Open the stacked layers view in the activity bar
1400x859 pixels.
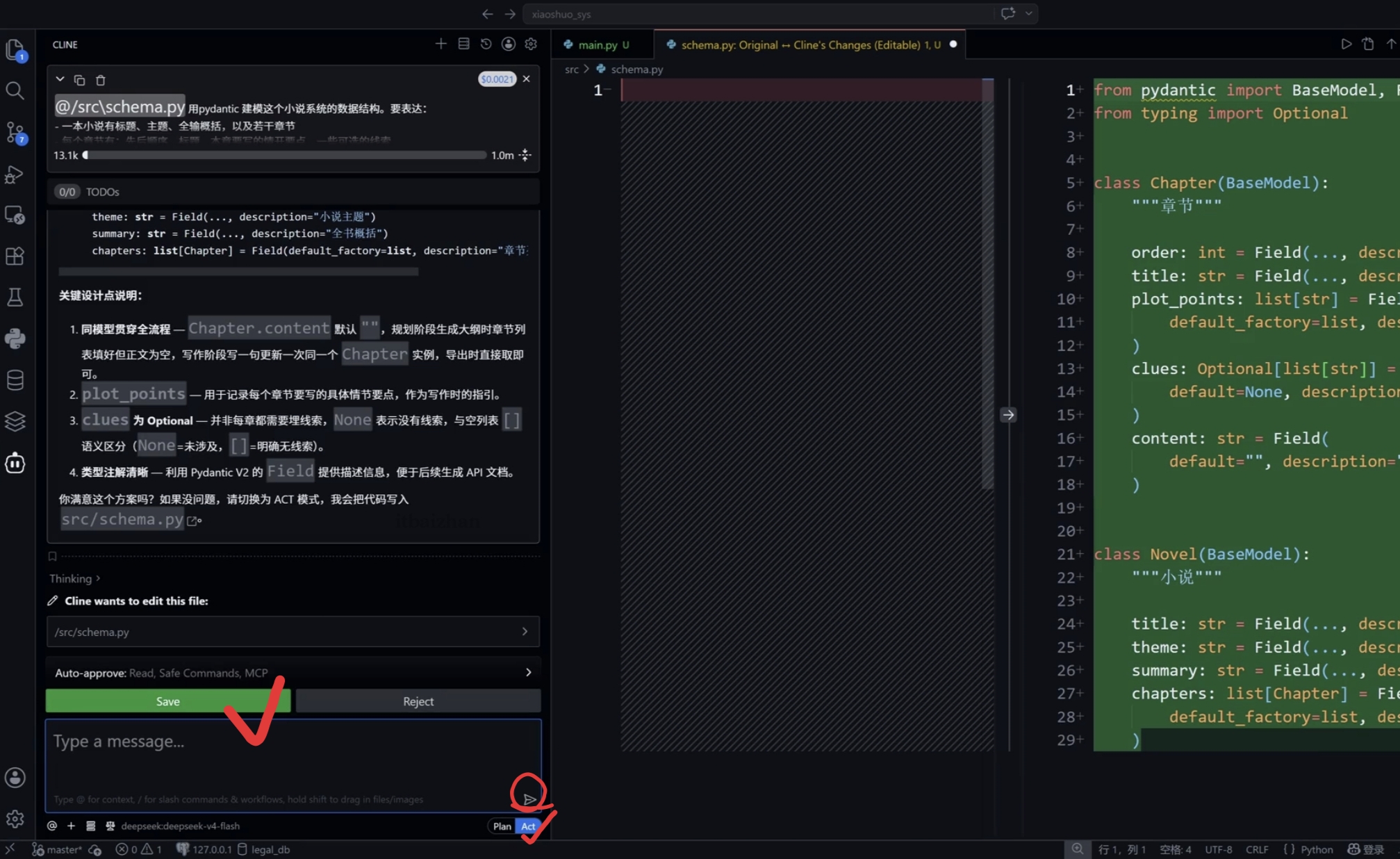pyautogui.click(x=15, y=421)
